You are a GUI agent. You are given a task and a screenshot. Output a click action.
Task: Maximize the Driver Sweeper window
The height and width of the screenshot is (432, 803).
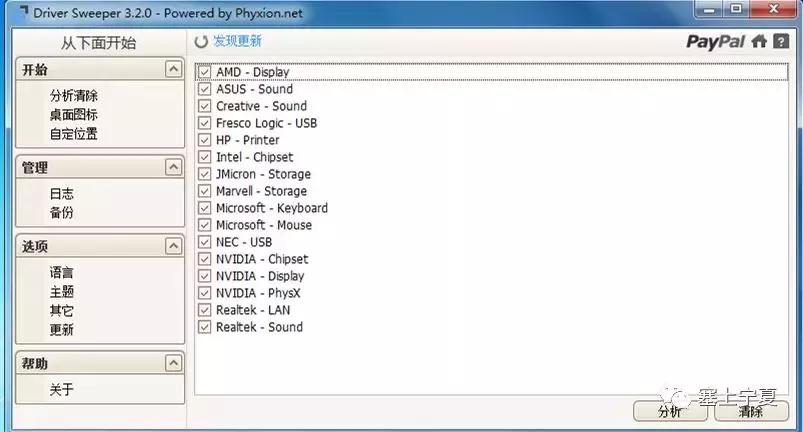736,9
